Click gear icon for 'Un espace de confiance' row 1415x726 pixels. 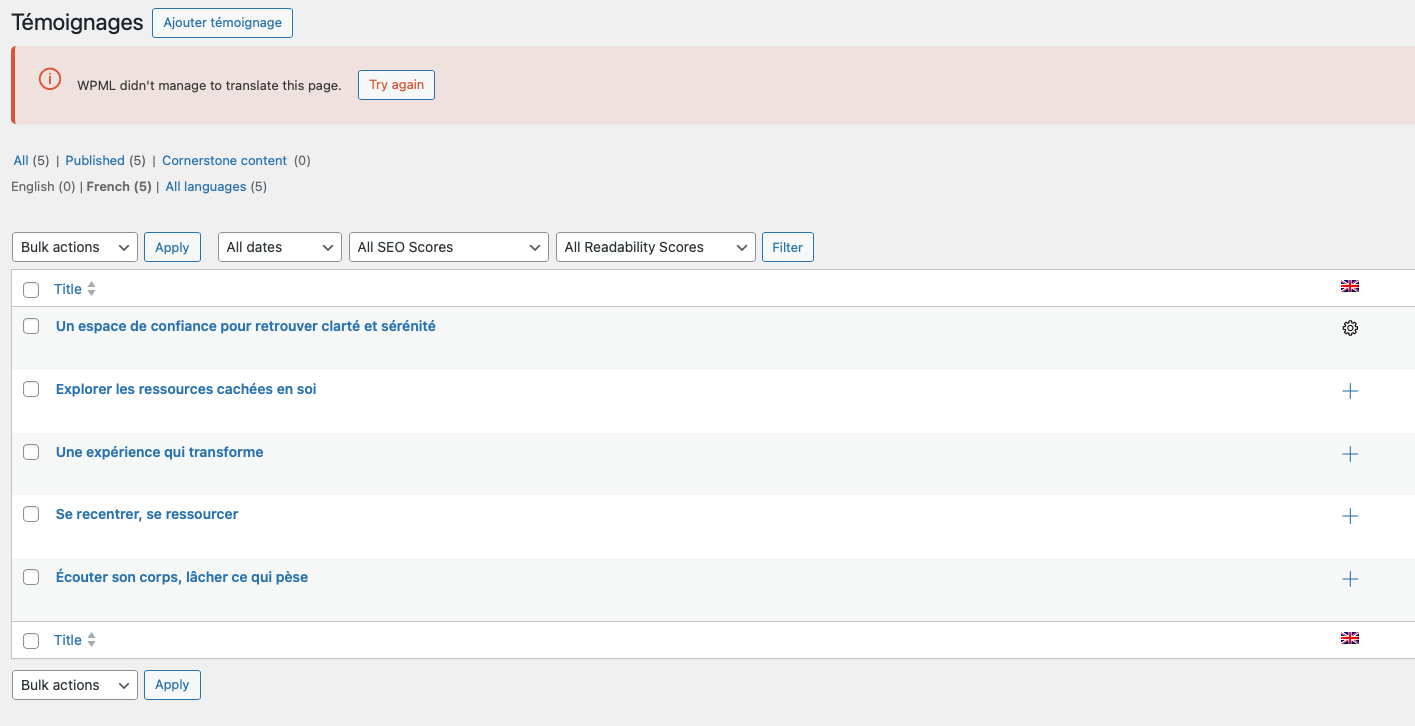1350,328
